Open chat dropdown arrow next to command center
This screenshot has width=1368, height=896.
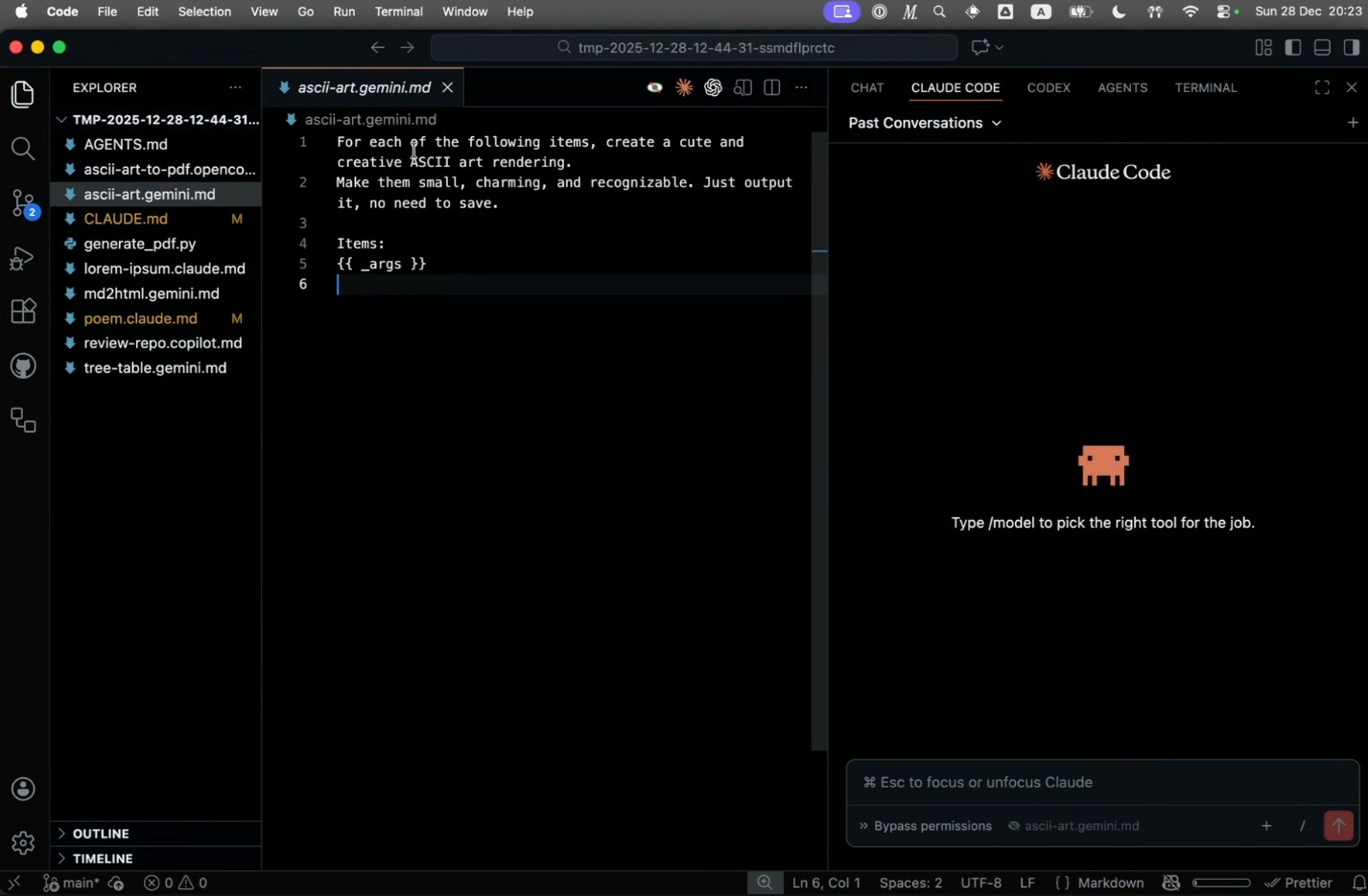click(x=1000, y=47)
